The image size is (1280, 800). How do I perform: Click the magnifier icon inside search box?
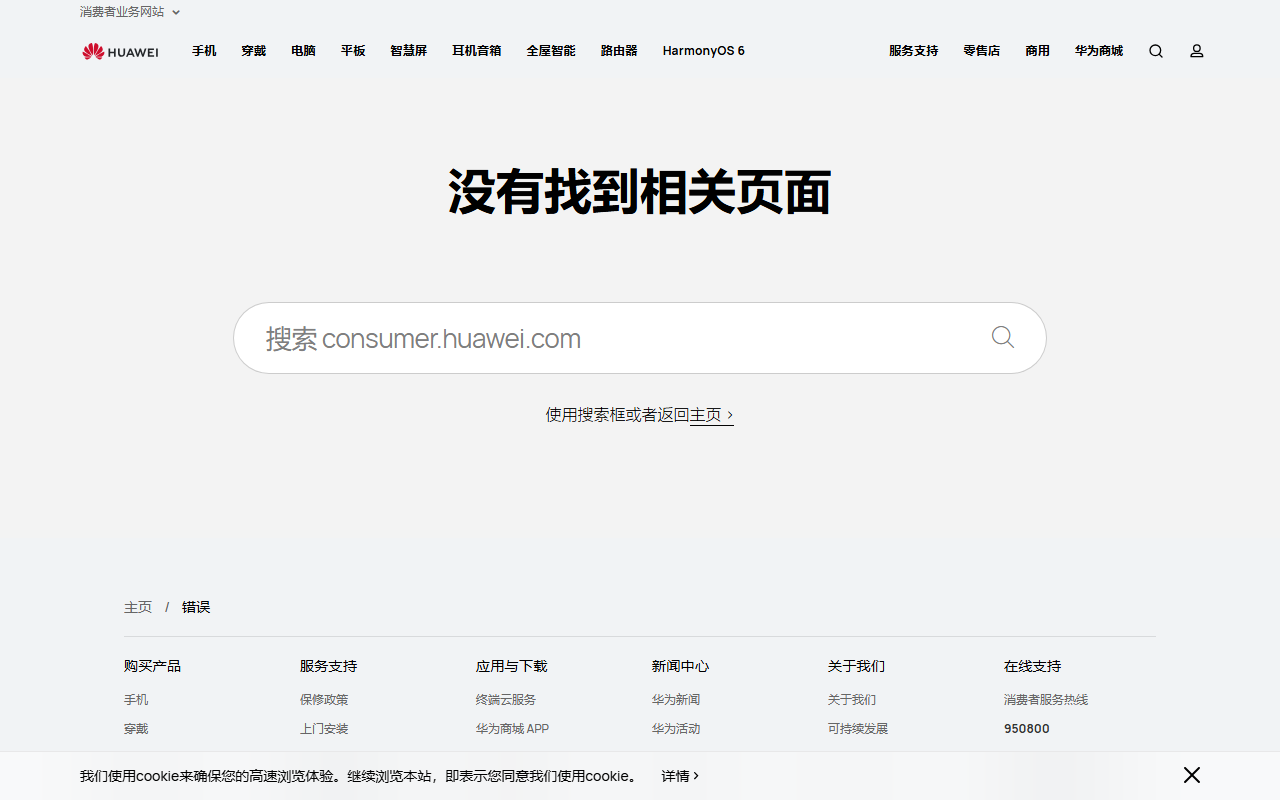(1003, 337)
